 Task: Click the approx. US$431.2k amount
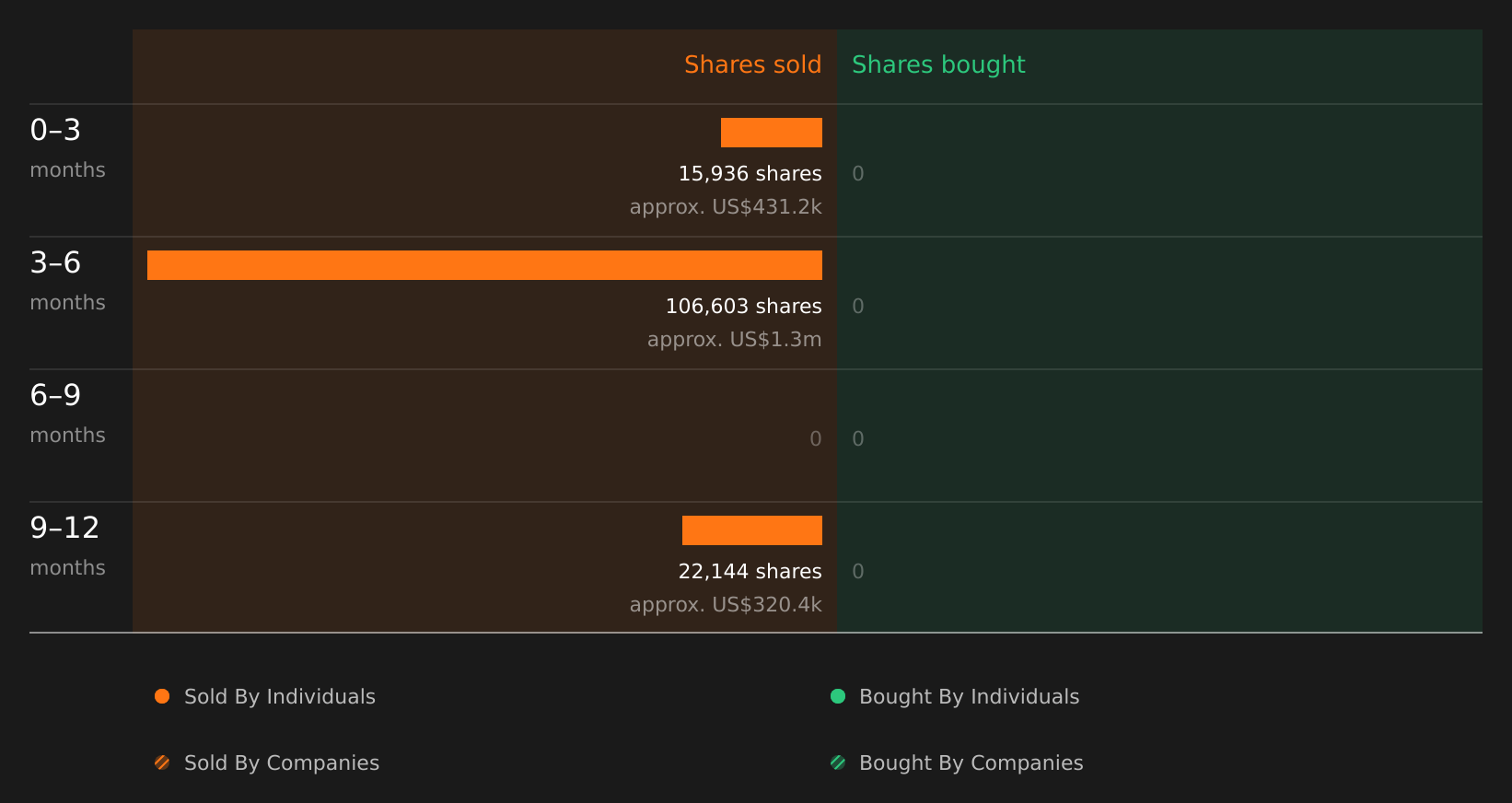click(x=726, y=207)
